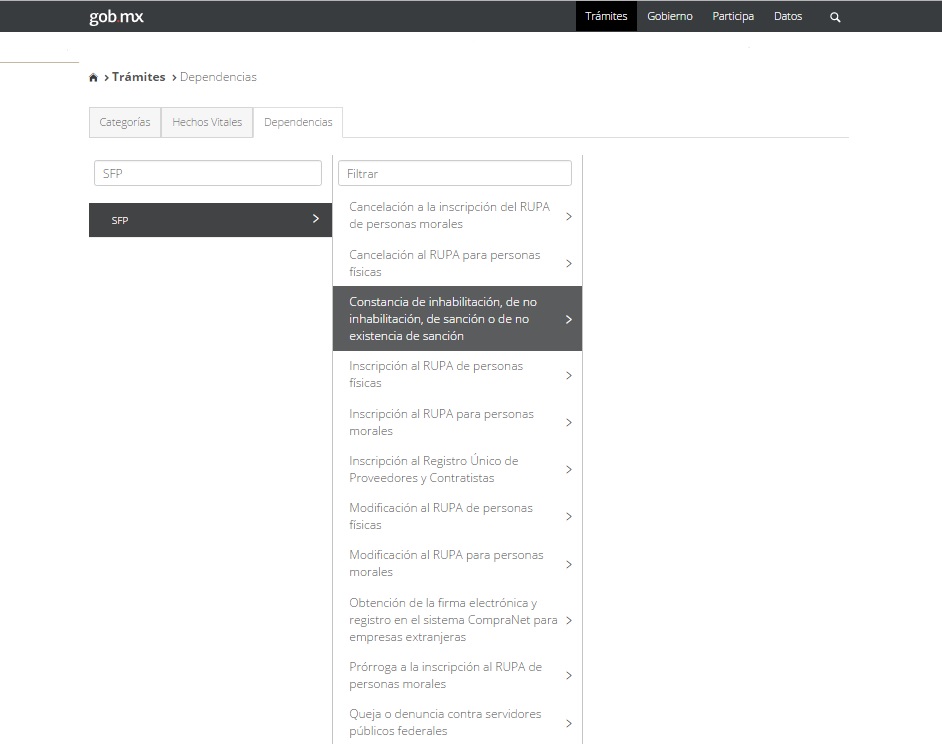Image resolution: width=942 pixels, height=744 pixels.
Task: Click the Filtrar input field
Action: (455, 173)
